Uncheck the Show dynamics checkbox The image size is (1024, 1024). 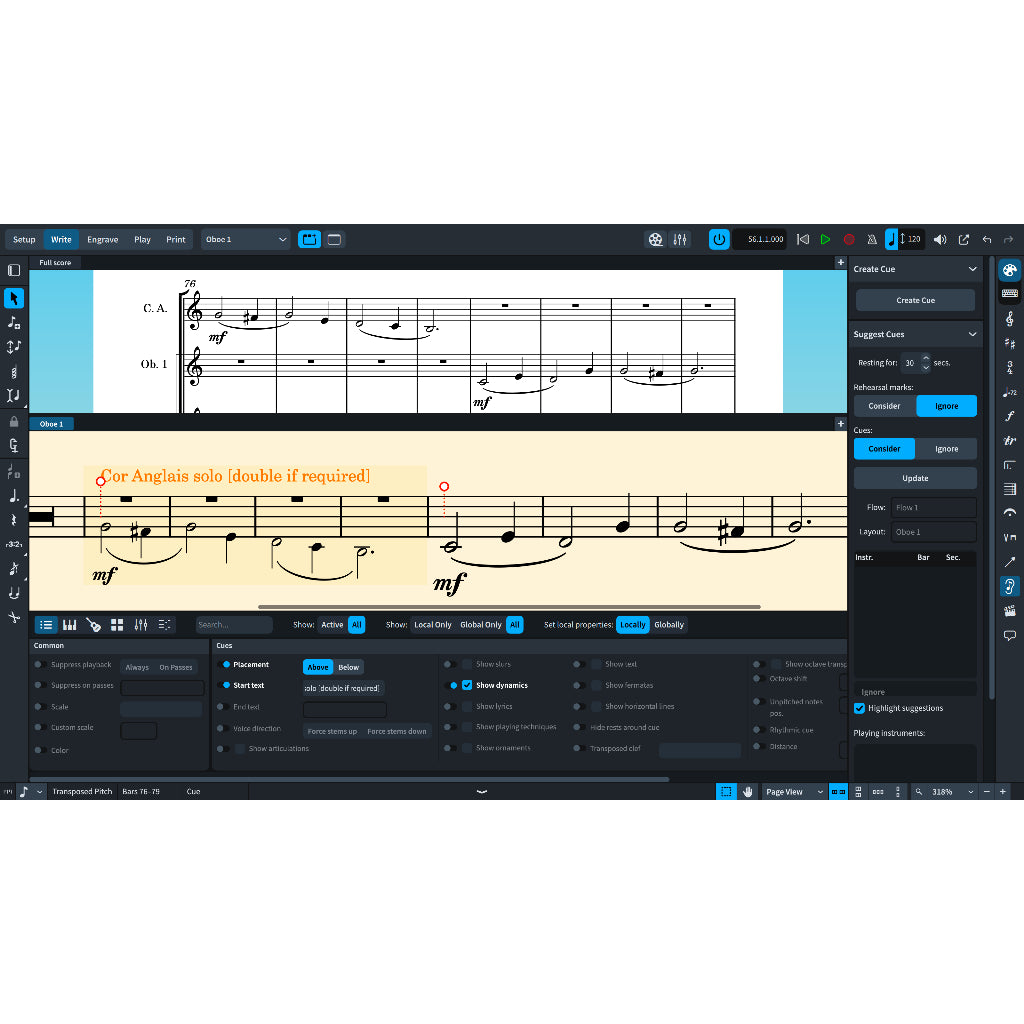(x=469, y=685)
